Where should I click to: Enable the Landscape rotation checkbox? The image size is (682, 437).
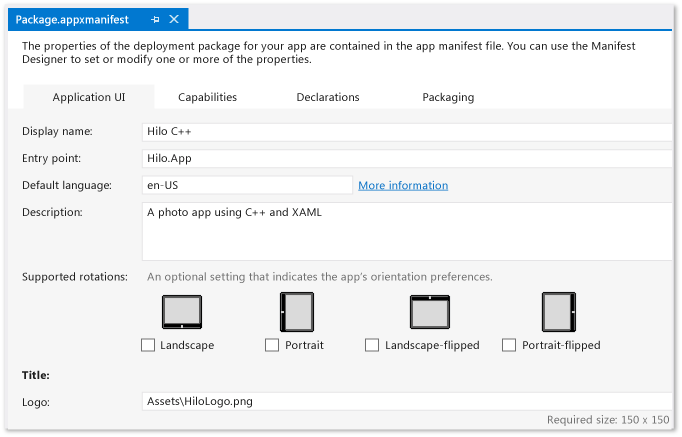[x=148, y=345]
